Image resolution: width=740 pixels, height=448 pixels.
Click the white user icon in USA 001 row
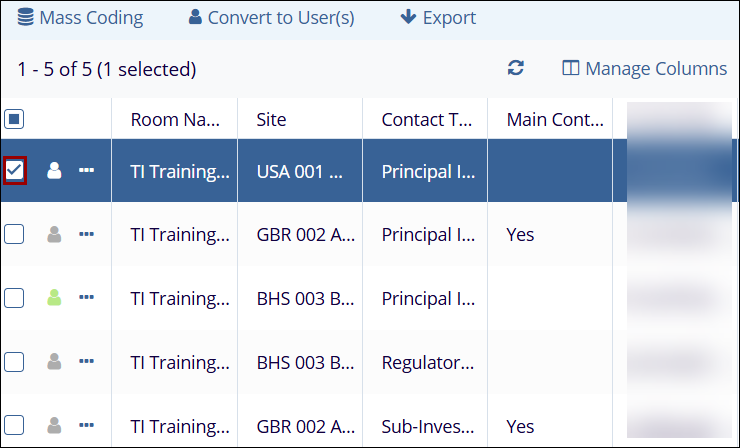pyautogui.click(x=55, y=171)
